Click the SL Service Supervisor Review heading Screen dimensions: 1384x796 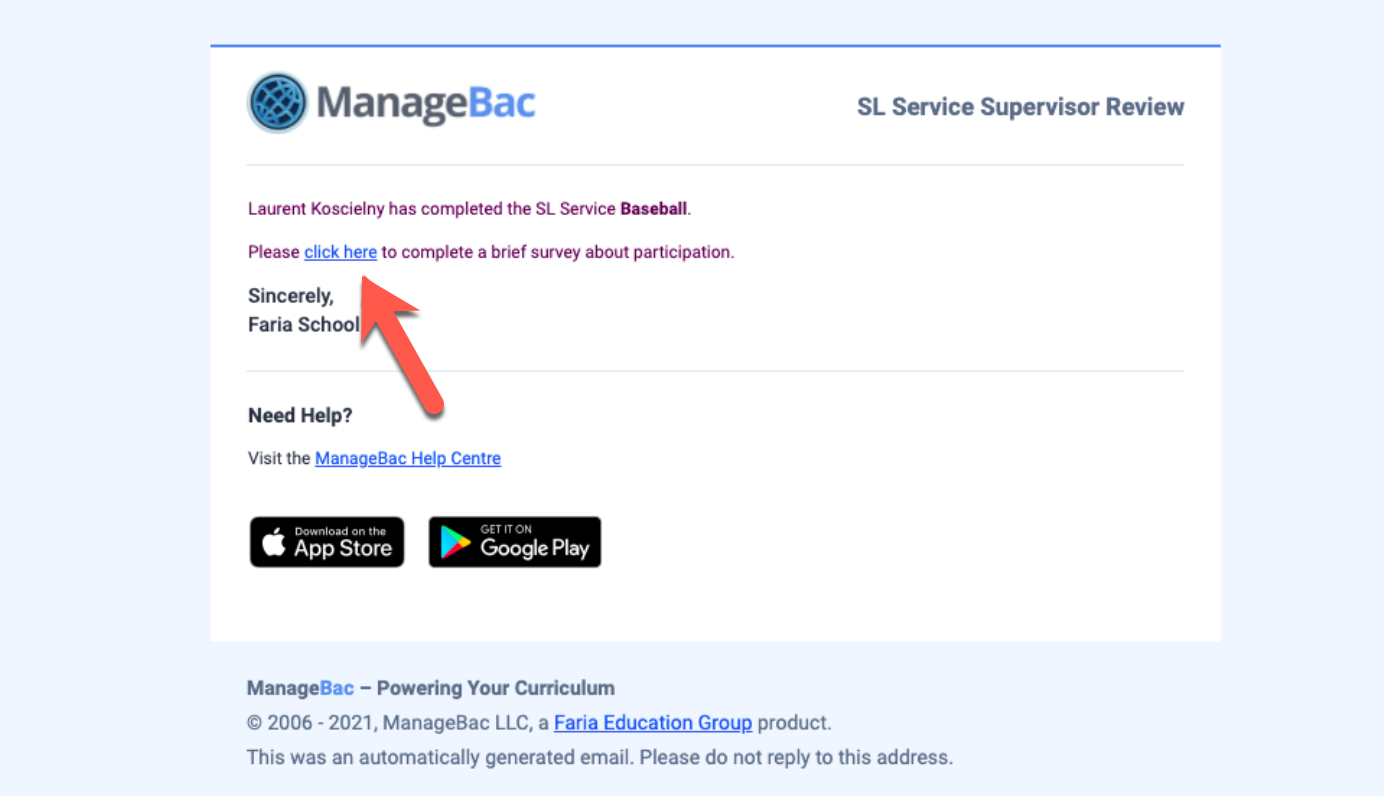[1021, 107]
